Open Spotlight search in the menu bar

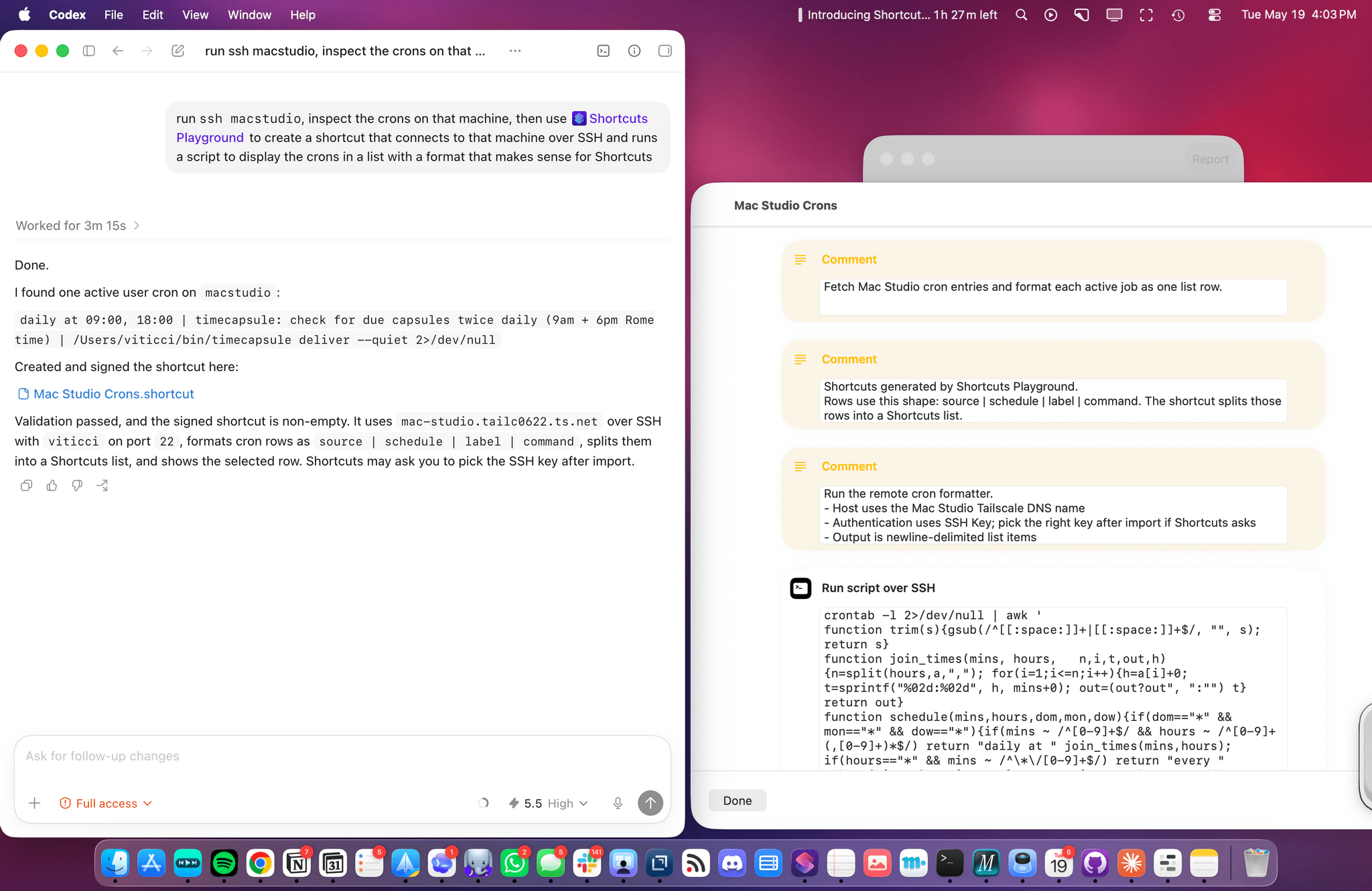pyautogui.click(x=1021, y=15)
